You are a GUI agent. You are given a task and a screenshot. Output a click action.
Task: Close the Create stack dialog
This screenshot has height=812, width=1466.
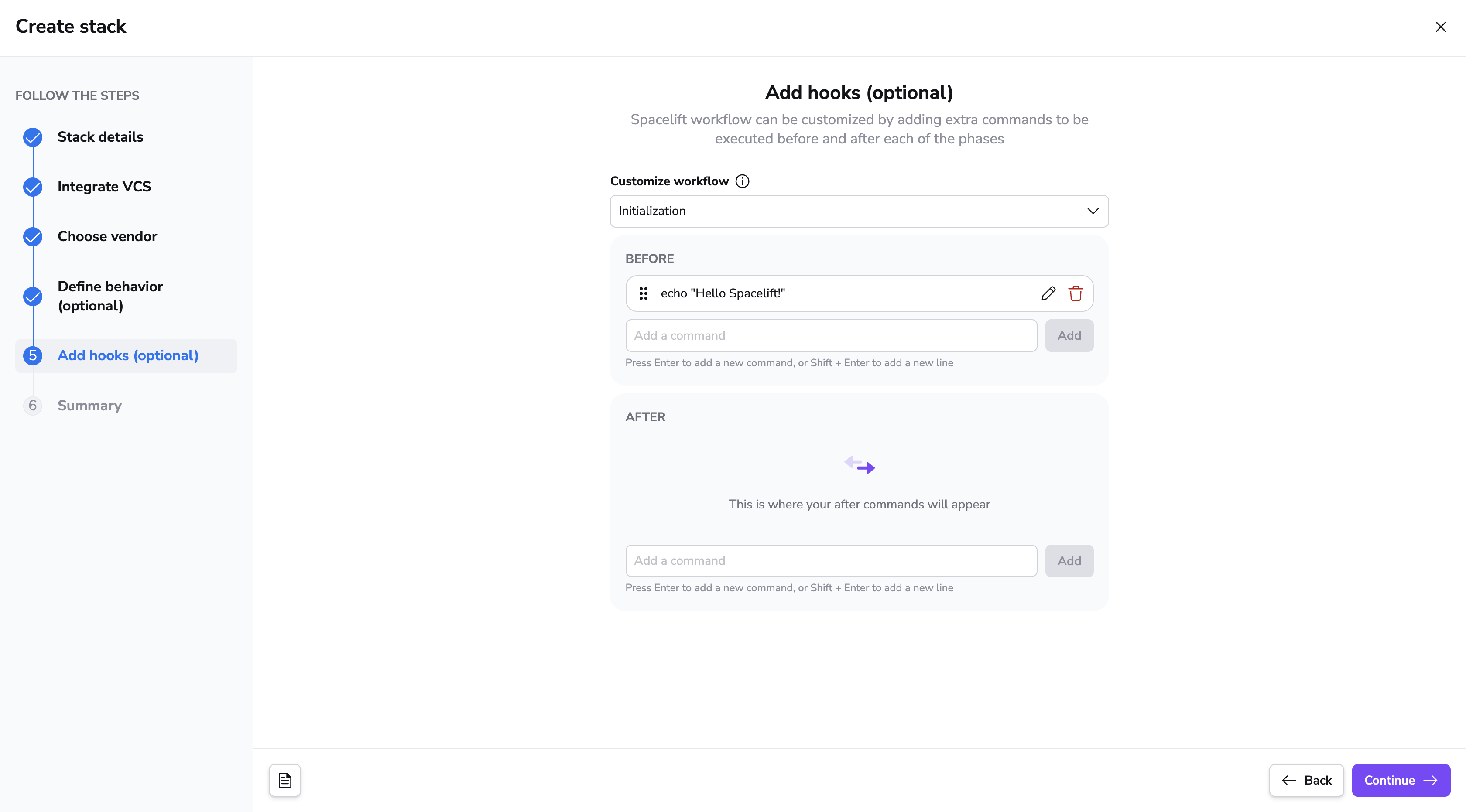(x=1440, y=27)
